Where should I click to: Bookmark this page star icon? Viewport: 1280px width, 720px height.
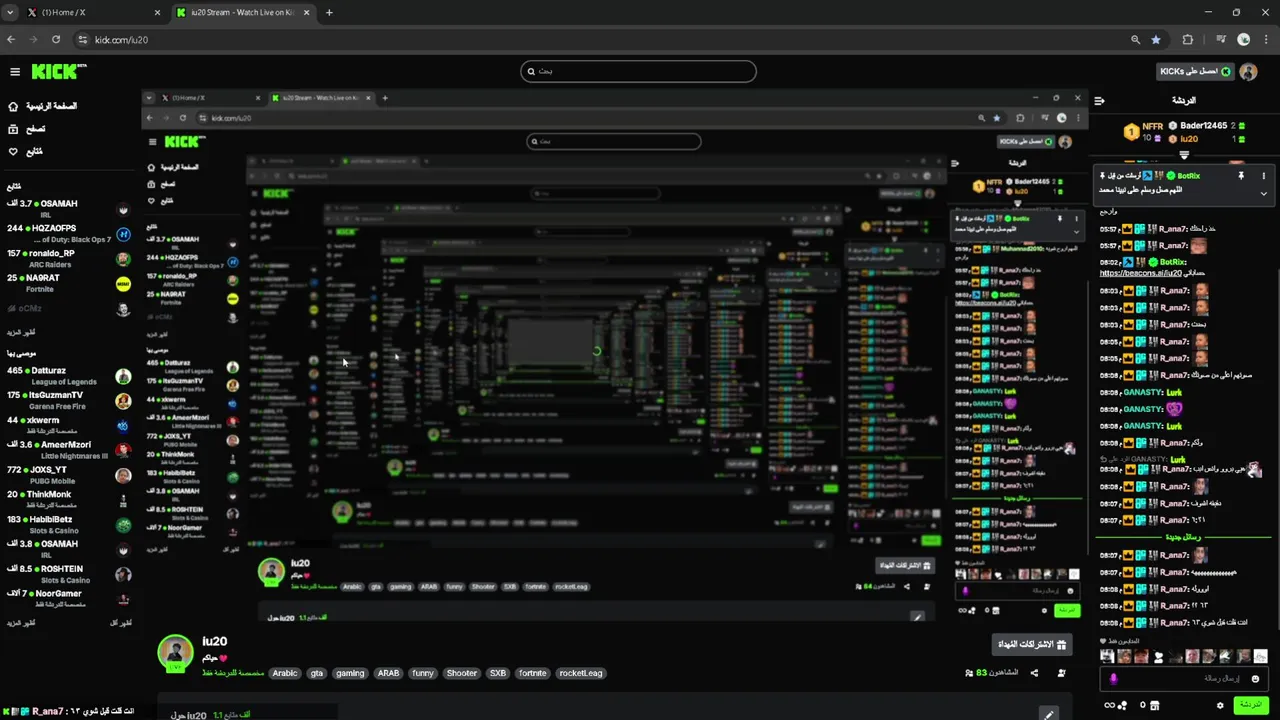coord(1156,39)
